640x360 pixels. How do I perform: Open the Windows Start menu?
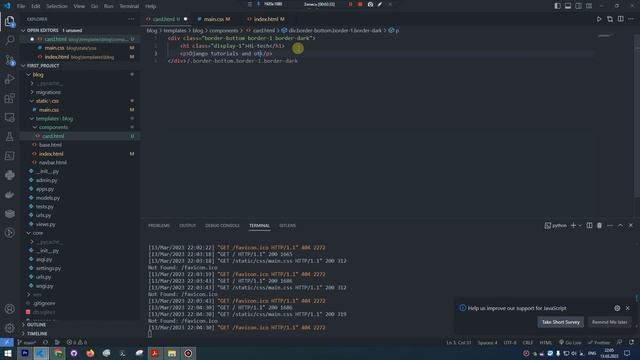pos(7,353)
